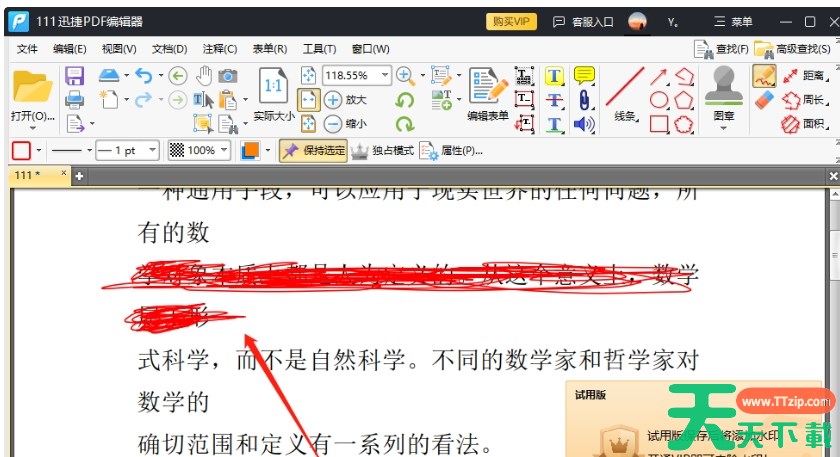This screenshot has width=840, height=457.
Task: Rotate the view counterclockwise
Action: (x=405, y=100)
